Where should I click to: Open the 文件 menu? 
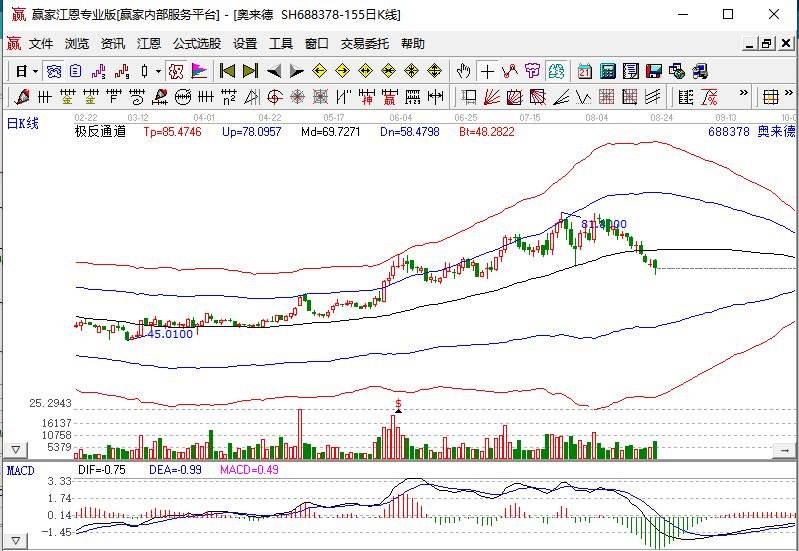pyautogui.click(x=41, y=44)
